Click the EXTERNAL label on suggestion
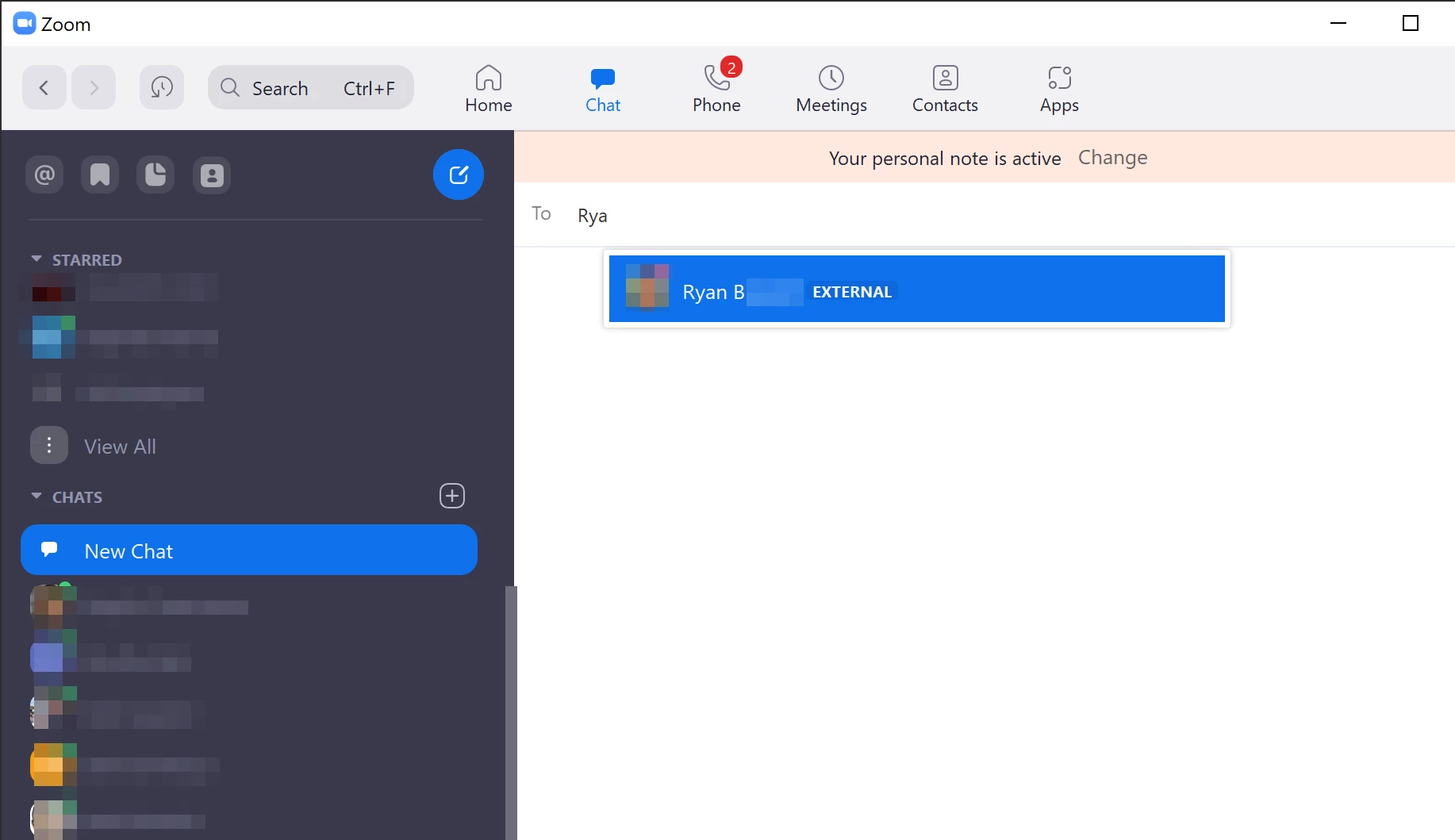1455x840 pixels. coord(852,292)
